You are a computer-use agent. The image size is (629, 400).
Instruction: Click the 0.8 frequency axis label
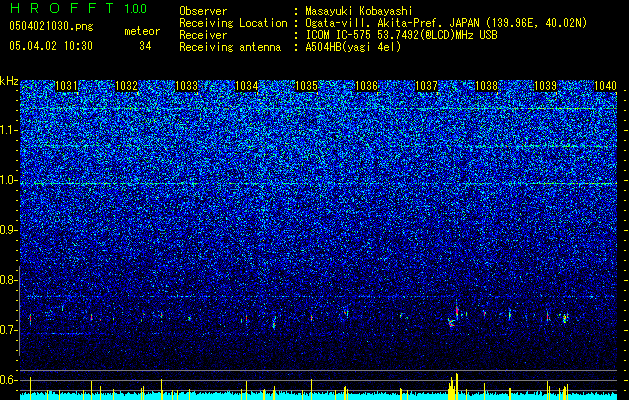8,280
